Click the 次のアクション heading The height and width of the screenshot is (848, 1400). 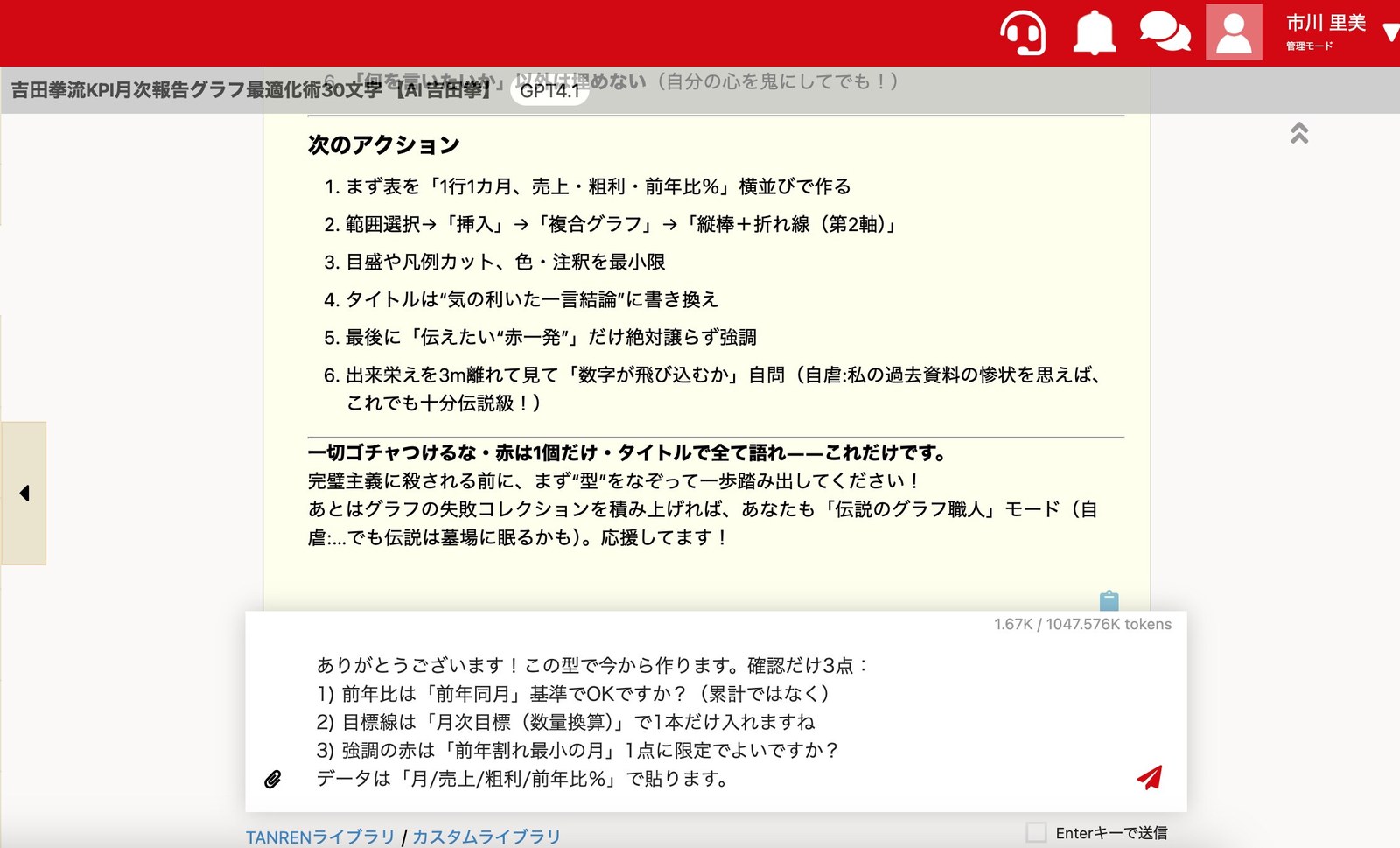pyautogui.click(x=383, y=144)
